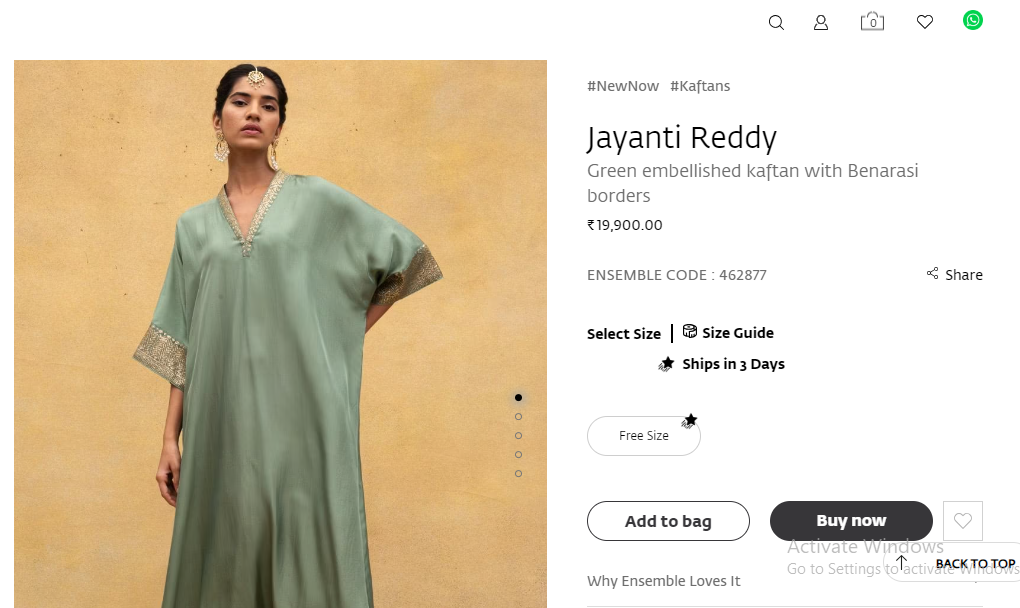Open the wishlist heart in header
The width and height of the screenshot is (1020, 608).
point(925,22)
